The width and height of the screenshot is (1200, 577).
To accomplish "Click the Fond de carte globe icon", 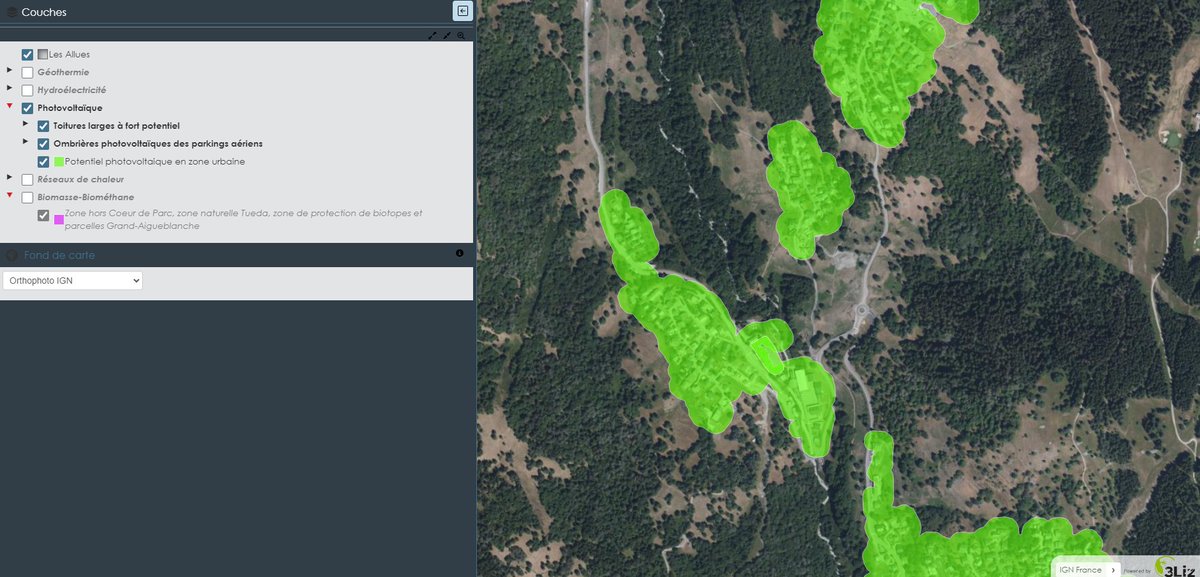I will [x=12, y=255].
